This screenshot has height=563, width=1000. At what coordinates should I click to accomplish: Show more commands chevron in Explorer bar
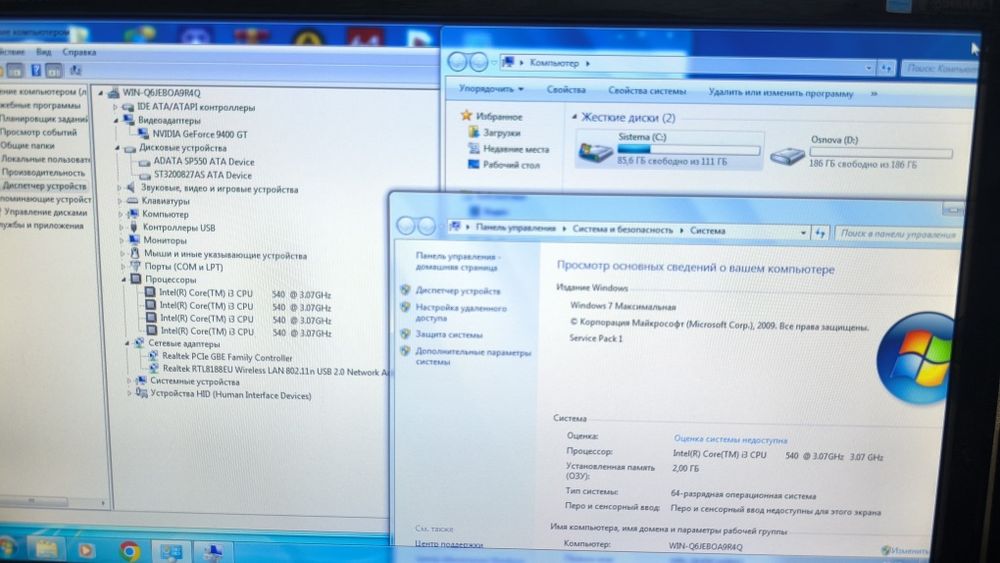(x=874, y=94)
